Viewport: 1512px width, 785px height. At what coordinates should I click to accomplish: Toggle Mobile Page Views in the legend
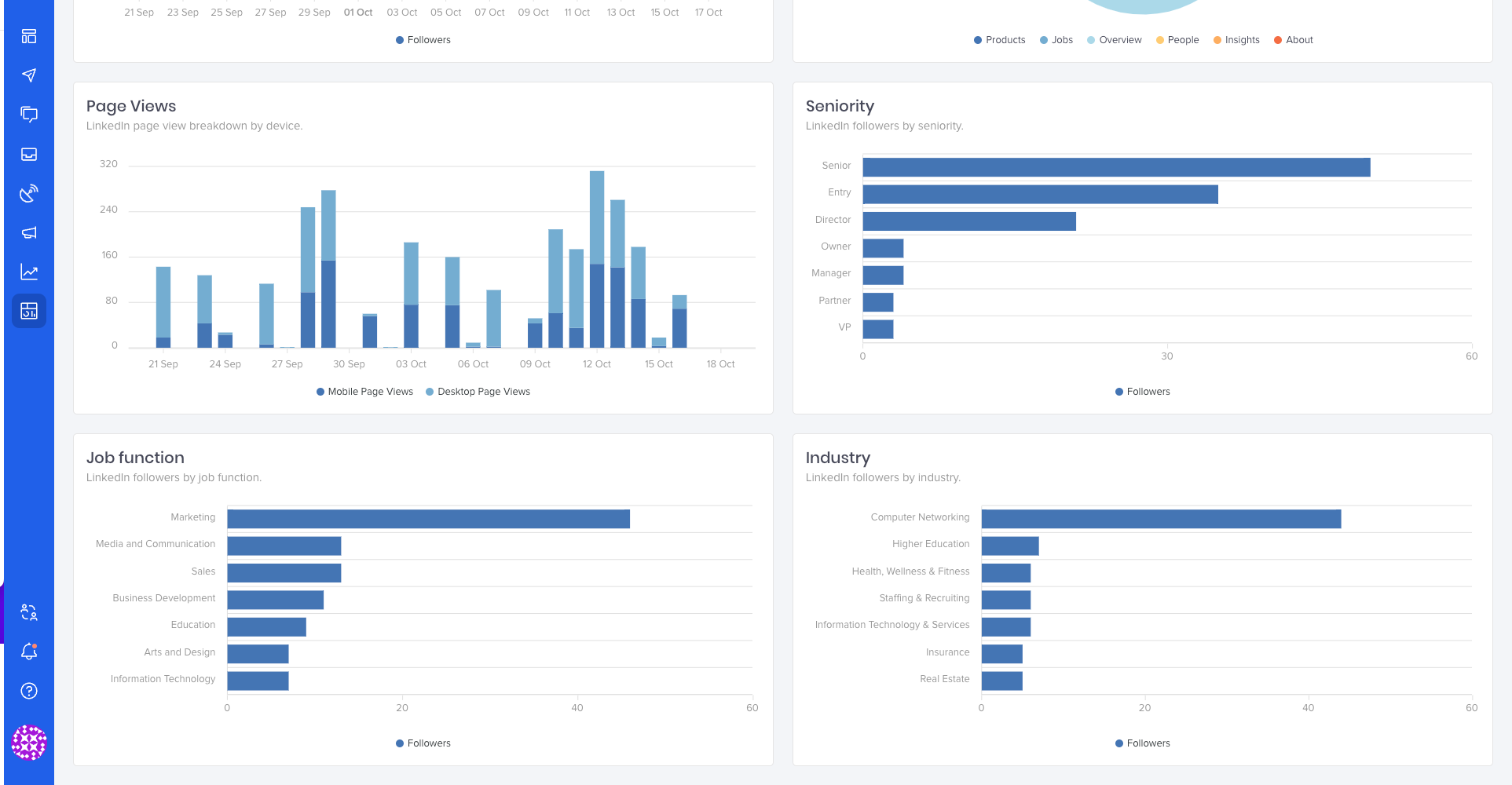(364, 391)
